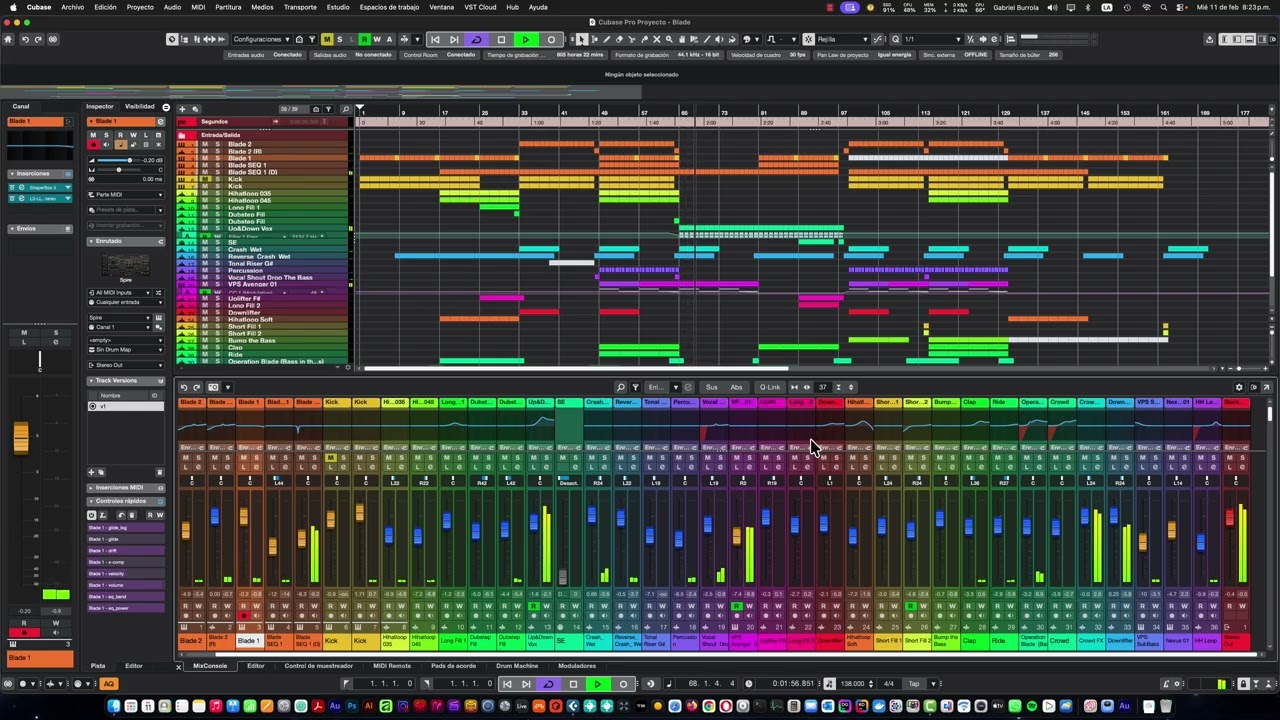Click the Sus button in MixConsole
The height and width of the screenshot is (720, 1280).
[711, 387]
